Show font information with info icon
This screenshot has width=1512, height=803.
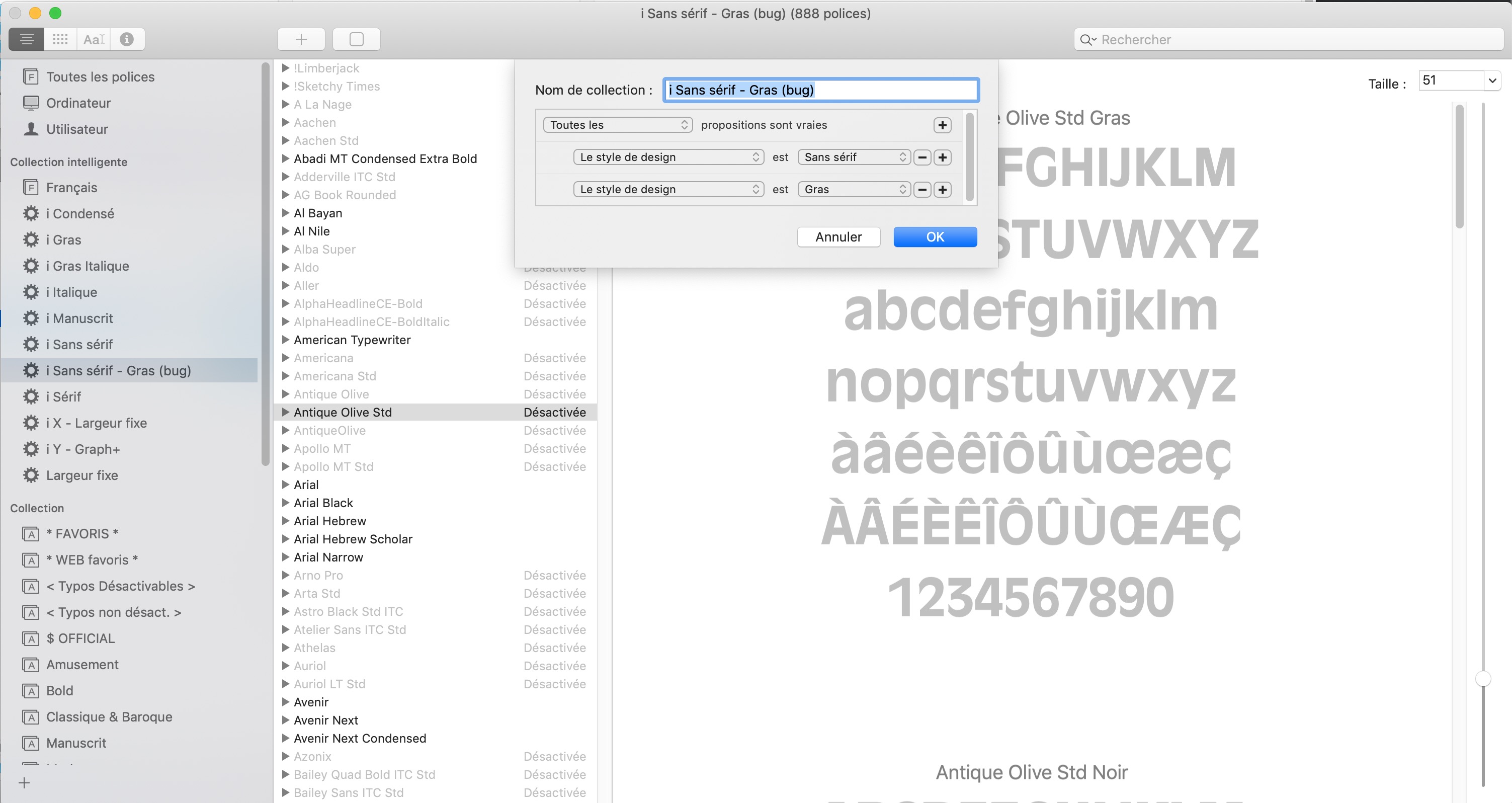pyautogui.click(x=127, y=39)
